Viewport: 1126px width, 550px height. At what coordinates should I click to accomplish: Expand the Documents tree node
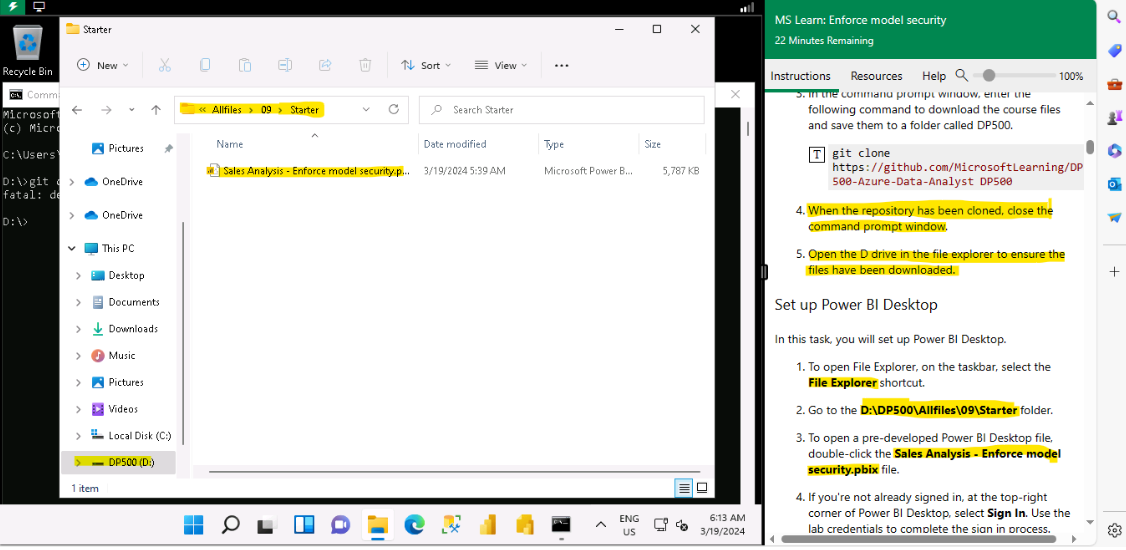(78, 302)
